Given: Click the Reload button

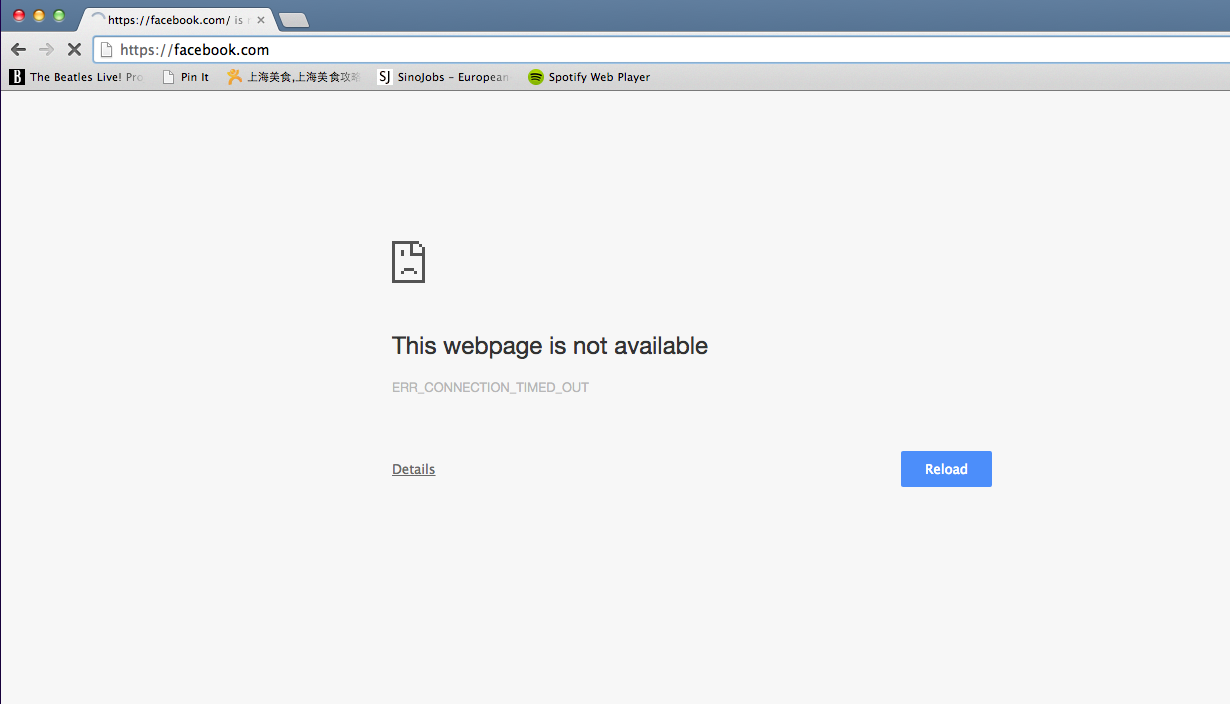Looking at the screenshot, I should (946, 469).
